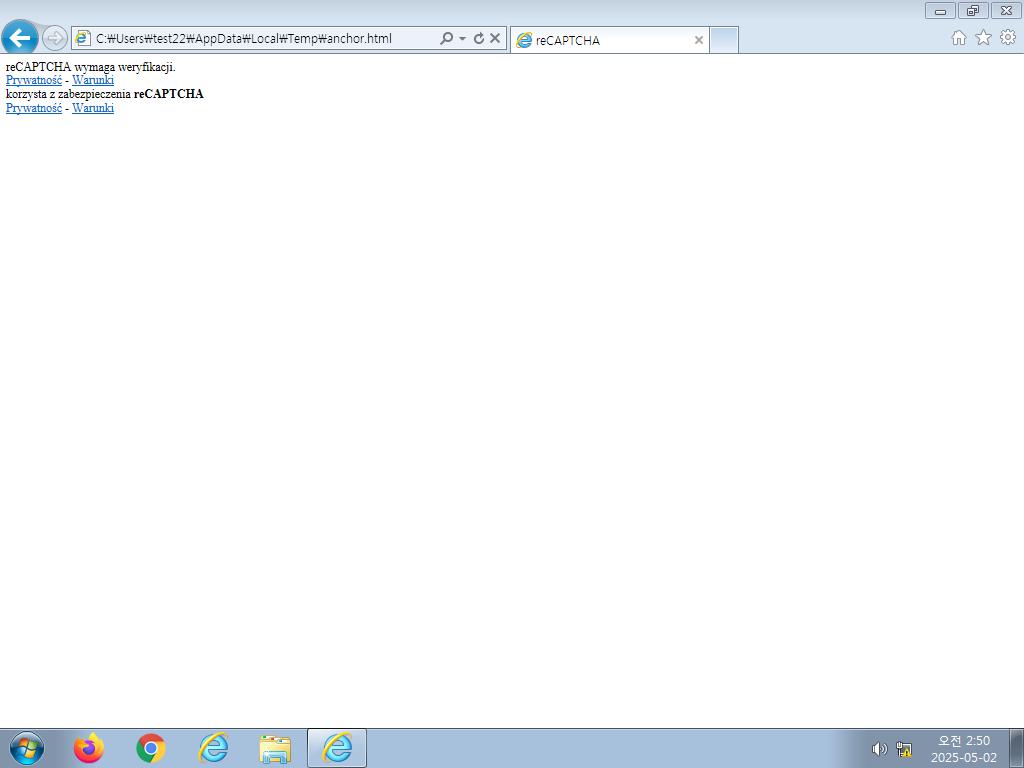Click the address bar search magnifier icon
Image resolution: width=1024 pixels, height=768 pixels.
tap(446, 38)
